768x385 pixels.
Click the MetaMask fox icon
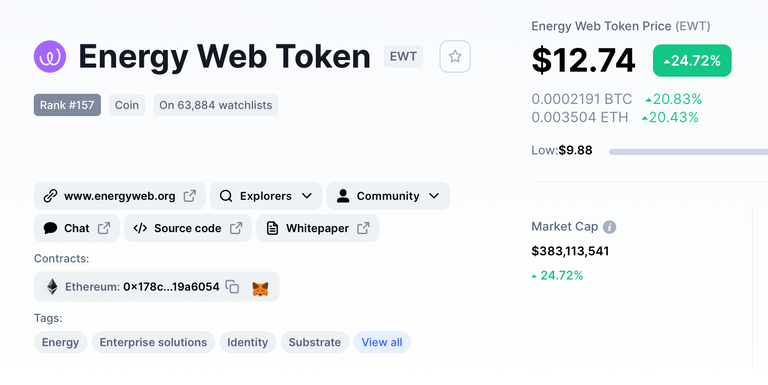click(260, 289)
